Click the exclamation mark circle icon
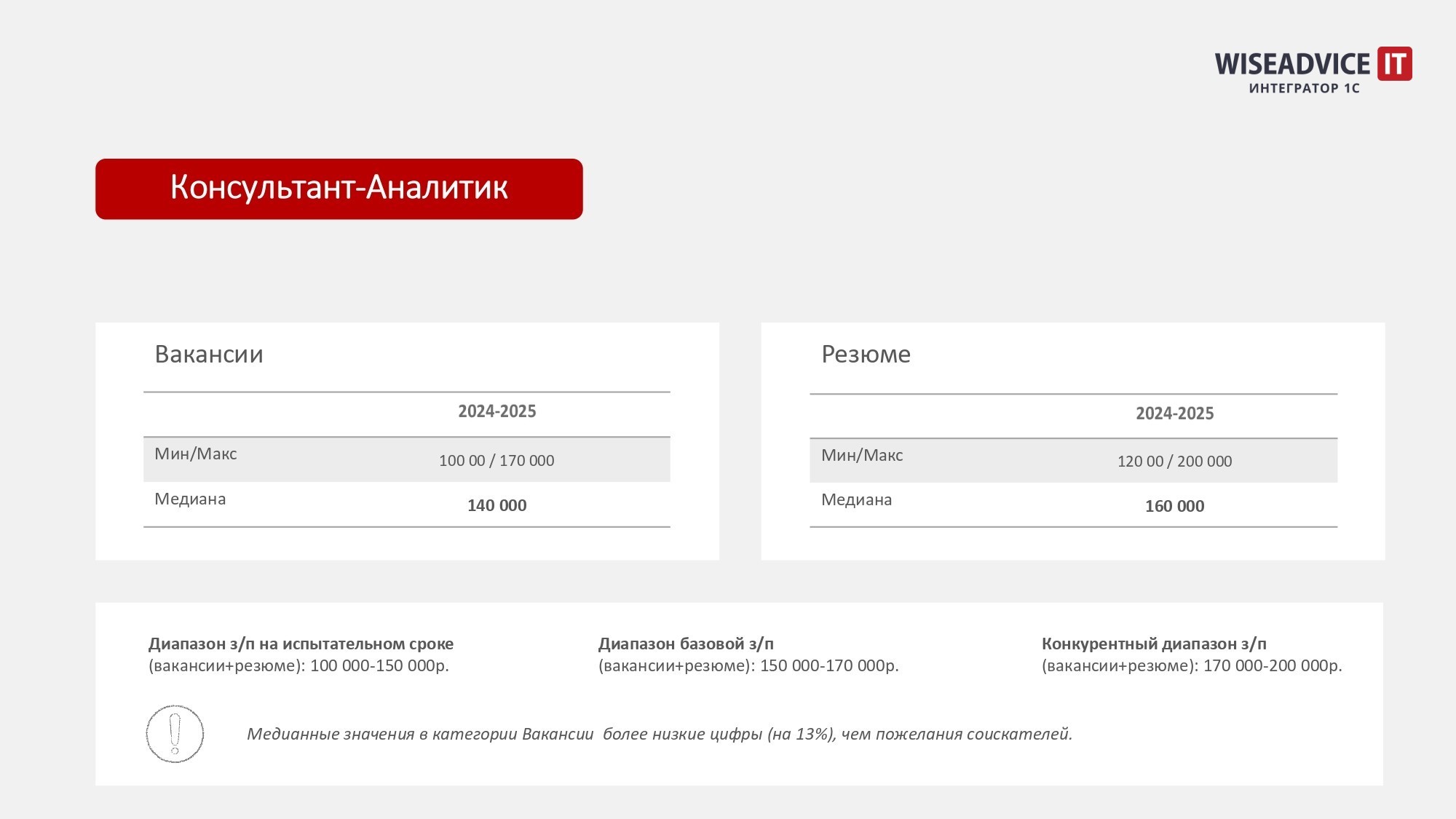The image size is (1456, 819). (x=175, y=734)
